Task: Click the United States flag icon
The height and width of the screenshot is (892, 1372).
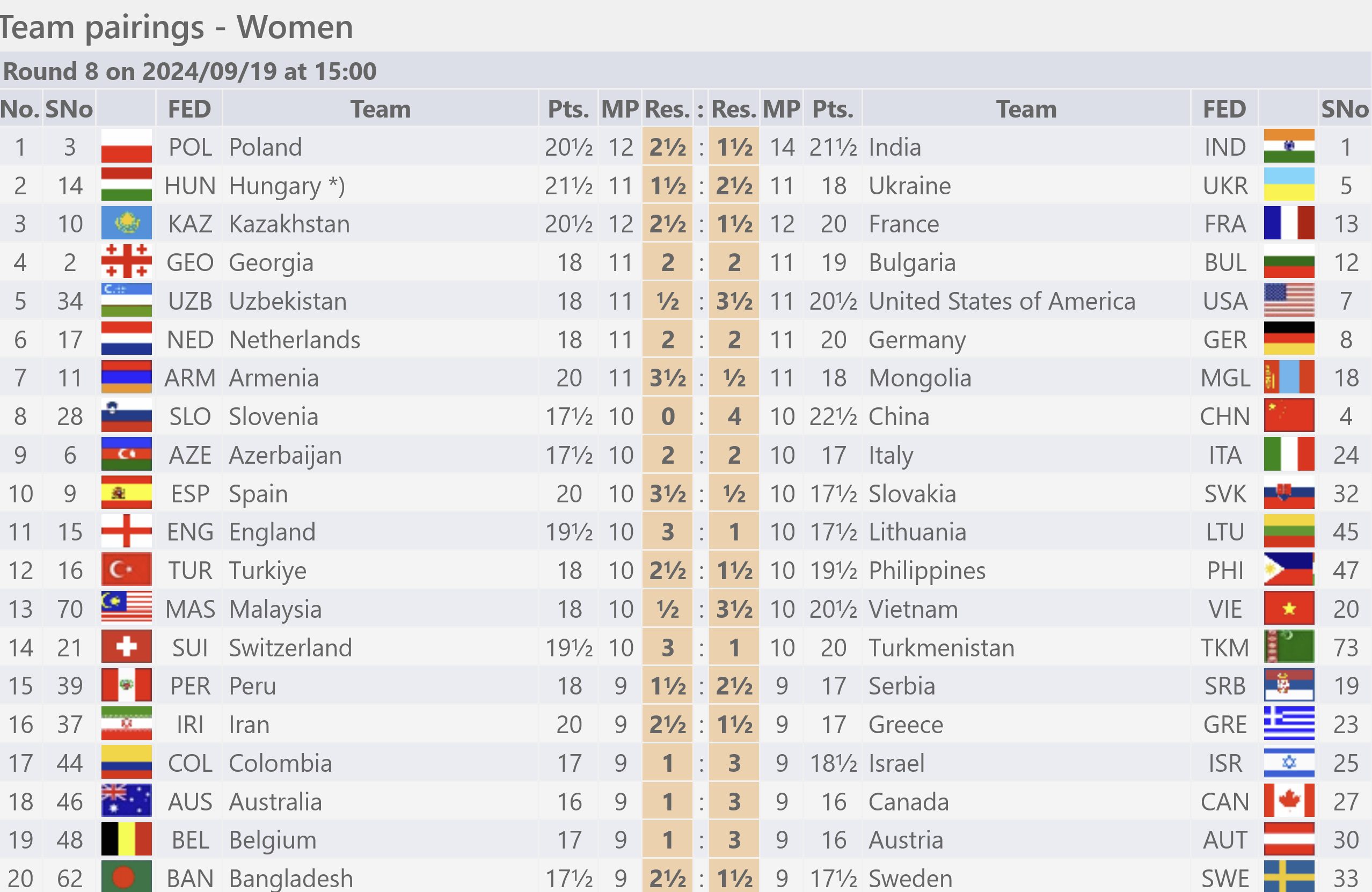Action: click(x=1289, y=300)
